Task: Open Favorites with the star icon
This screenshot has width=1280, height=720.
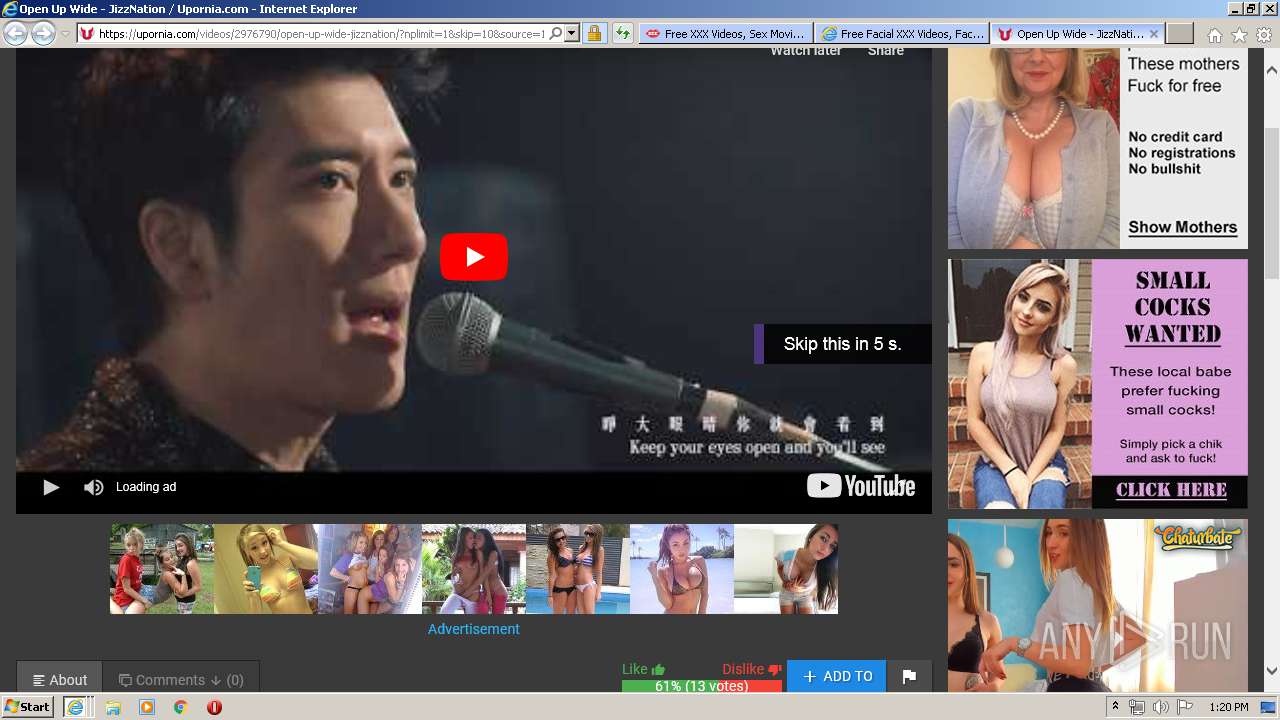Action: [1239, 35]
